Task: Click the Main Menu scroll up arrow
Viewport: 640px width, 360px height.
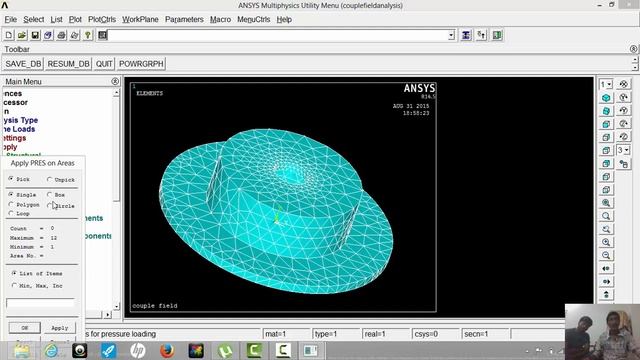Action: pos(116,93)
